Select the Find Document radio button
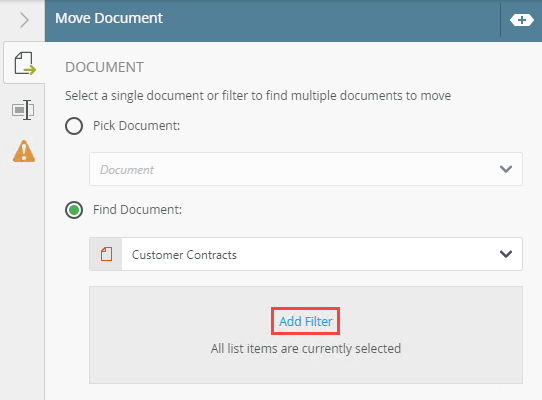This screenshot has height=400, width=542. tap(74, 210)
